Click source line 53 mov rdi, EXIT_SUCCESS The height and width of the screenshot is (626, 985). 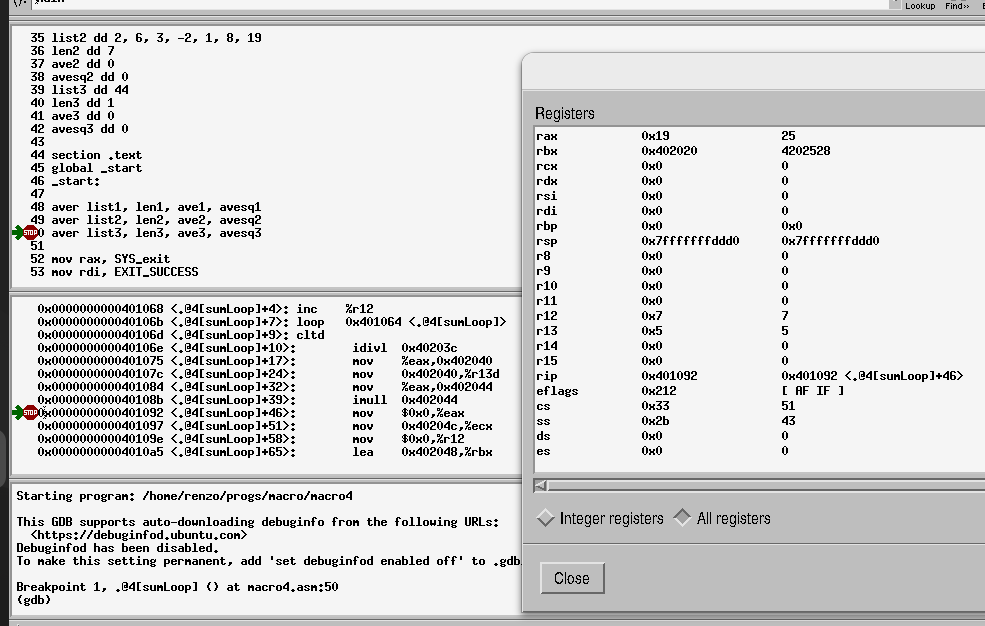(114, 273)
